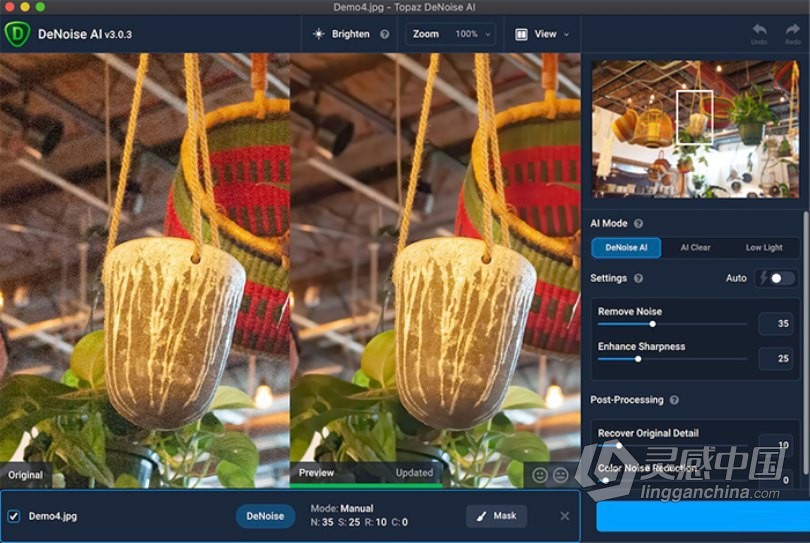Remove Demo4.jpg with the X icon
Image resolution: width=810 pixels, height=543 pixels.
click(565, 516)
